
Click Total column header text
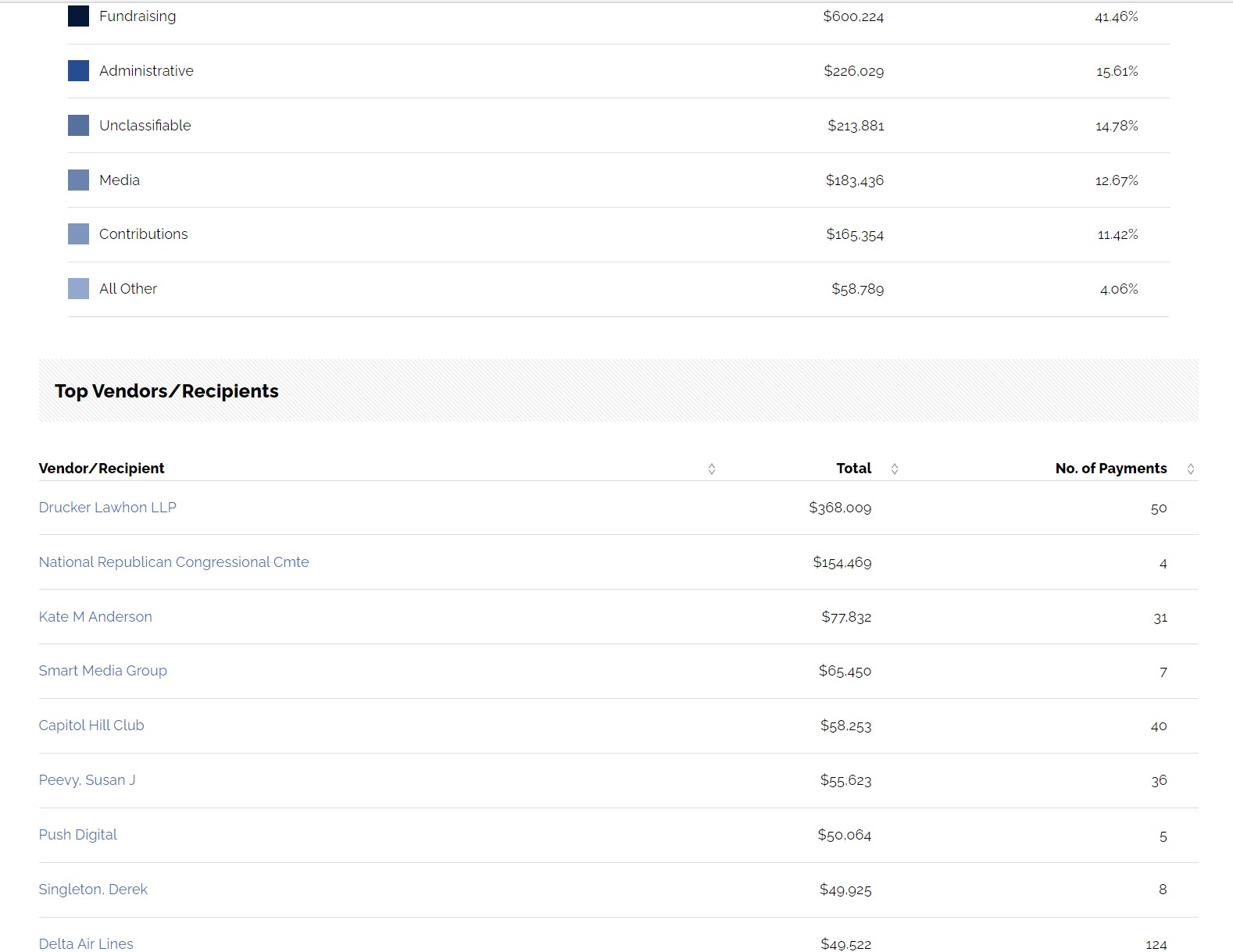point(854,469)
